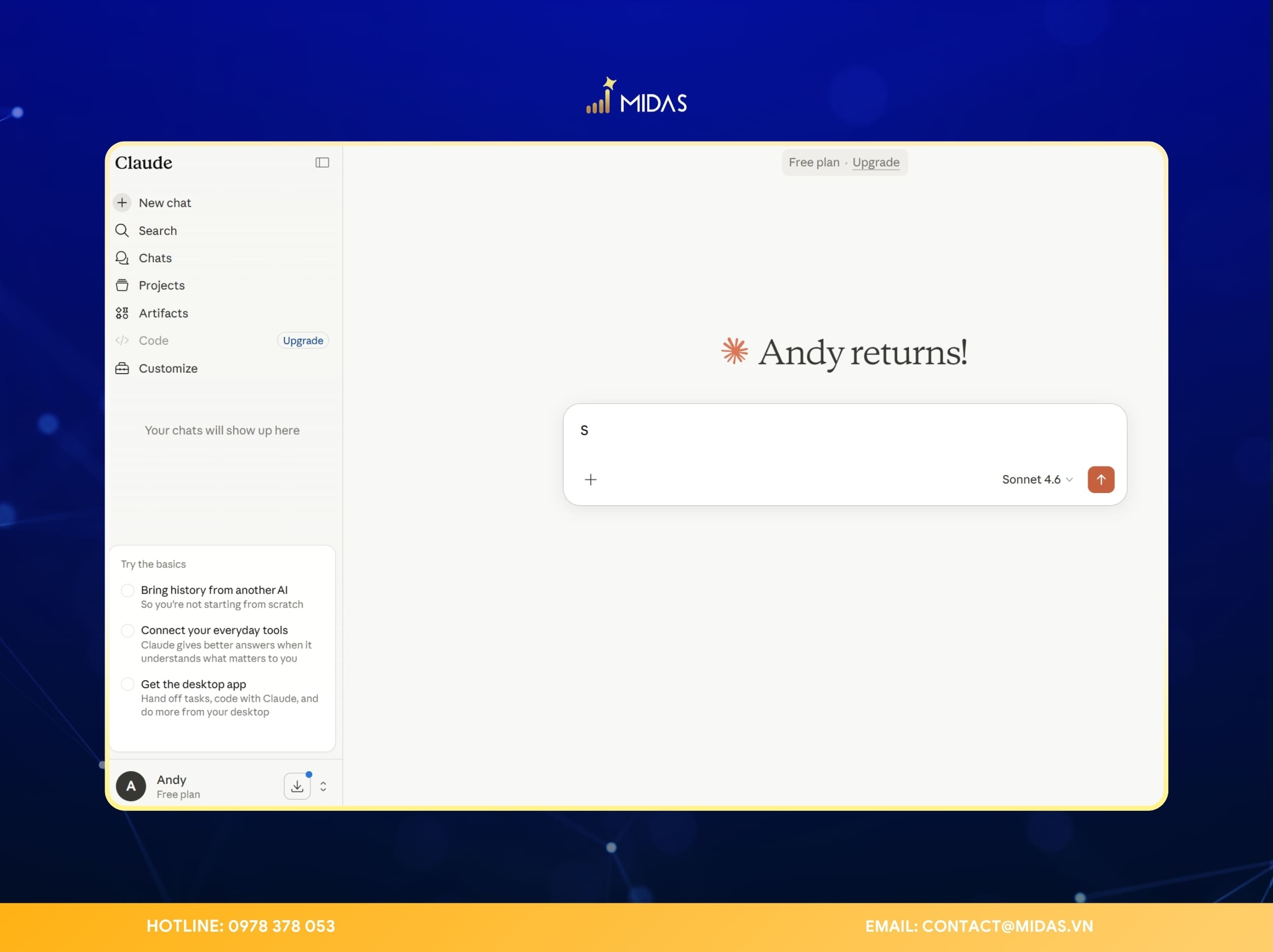
Task: Click the Upgrade link in the top banner
Action: [875, 162]
